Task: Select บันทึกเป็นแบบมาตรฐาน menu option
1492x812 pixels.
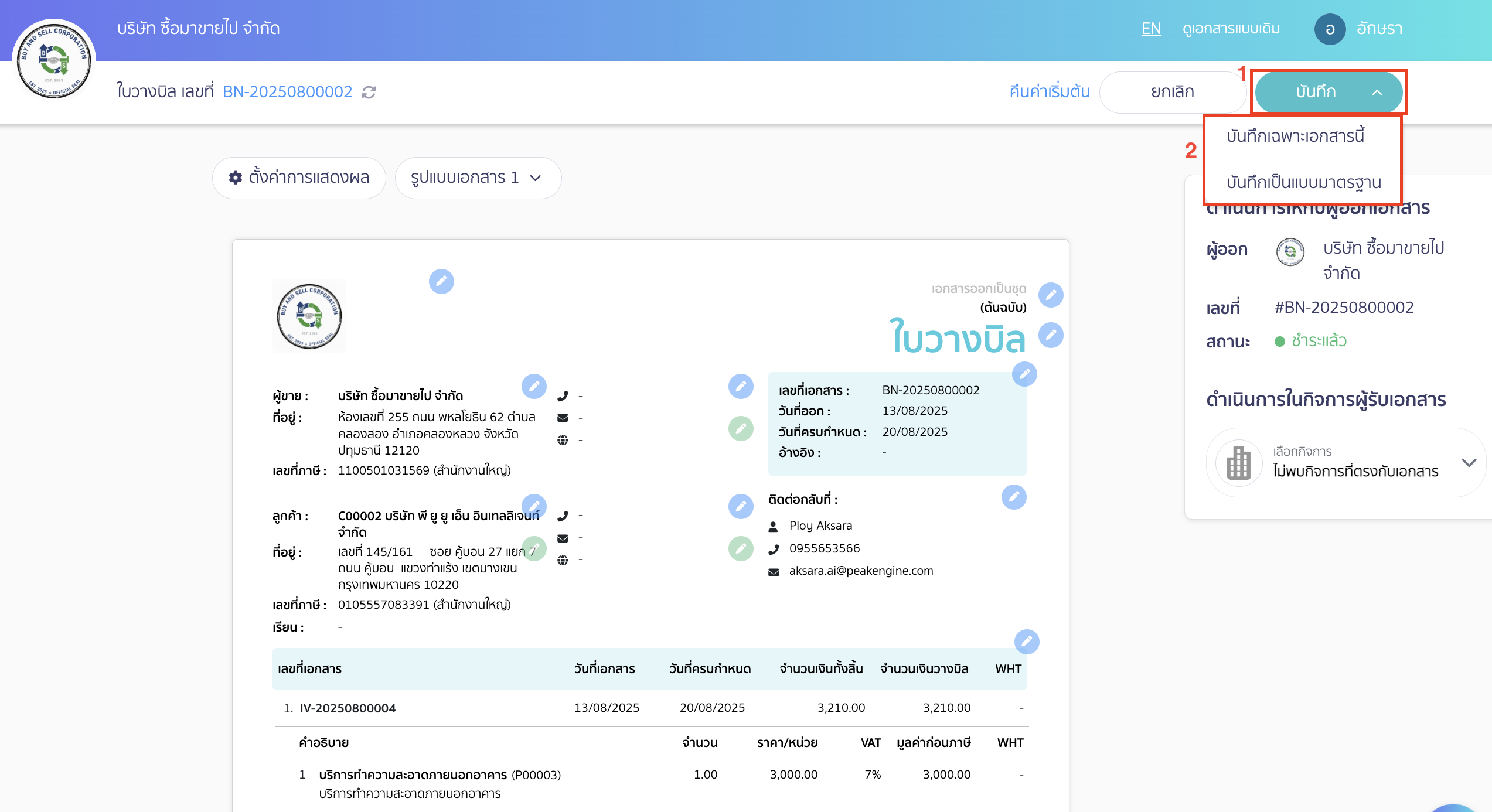Action: [1303, 182]
